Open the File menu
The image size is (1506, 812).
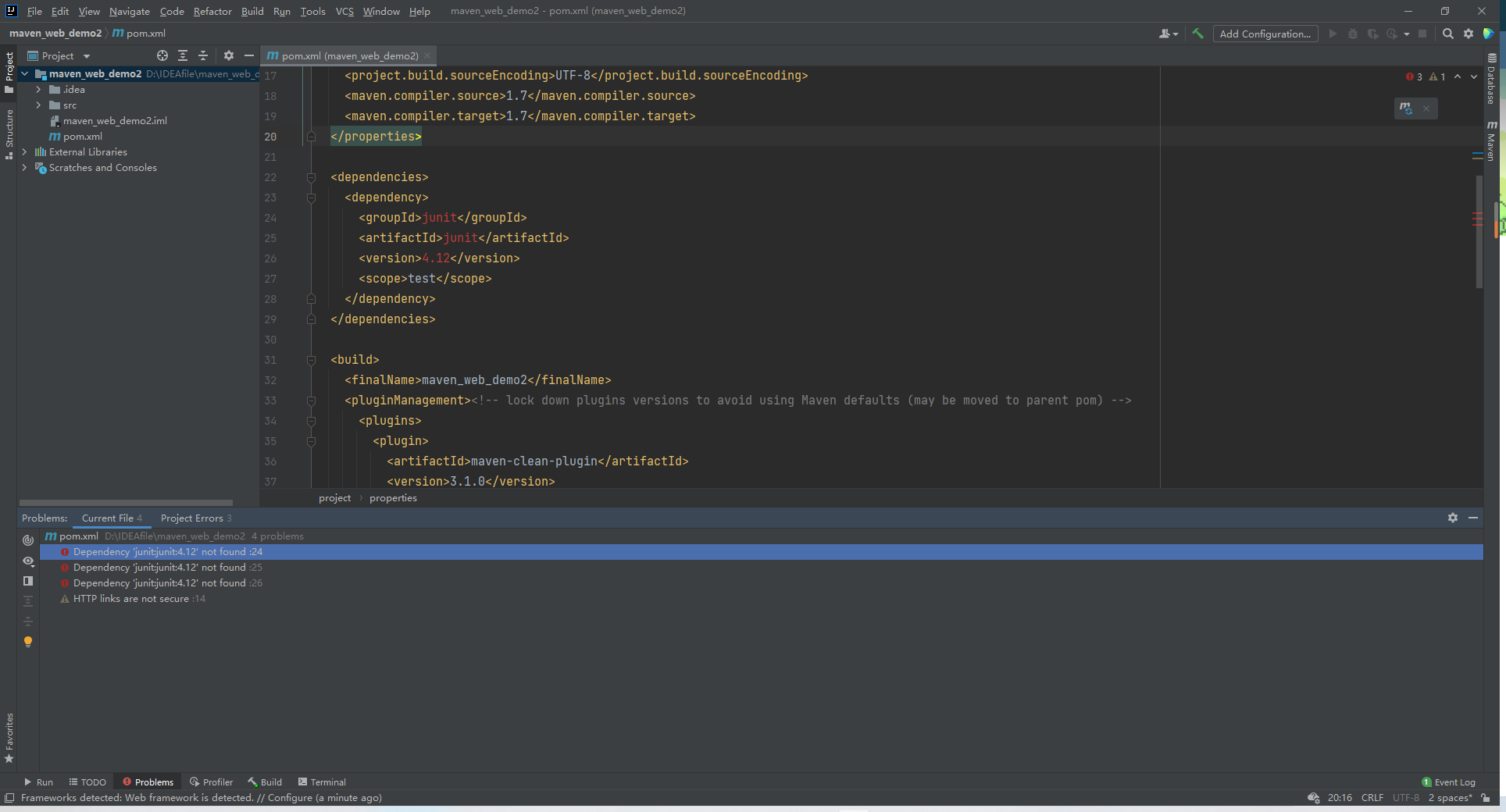pyautogui.click(x=34, y=11)
